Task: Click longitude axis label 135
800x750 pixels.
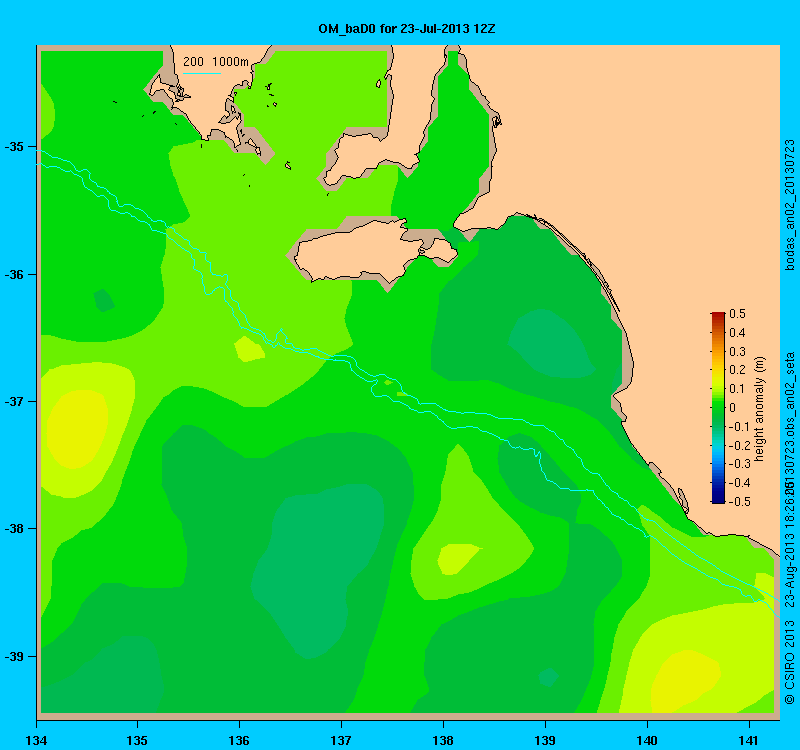Action: tap(137, 740)
